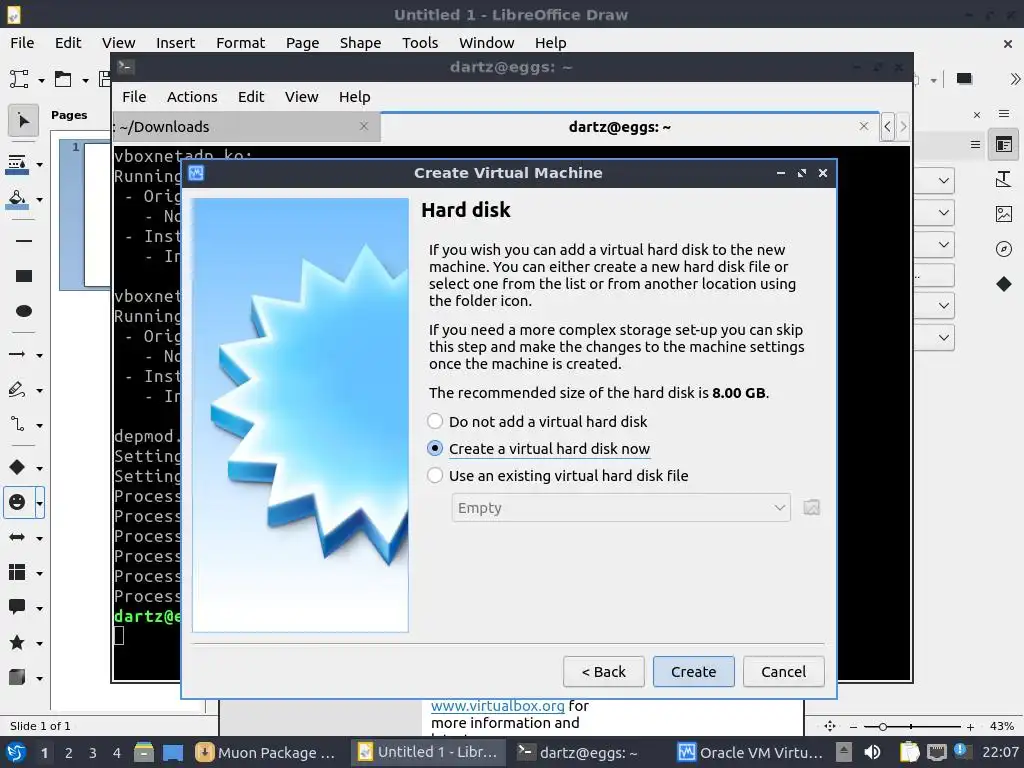The width and height of the screenshot is (1024, 768).
Task: Click the zoom in plus button
Action: coord(970,726)
